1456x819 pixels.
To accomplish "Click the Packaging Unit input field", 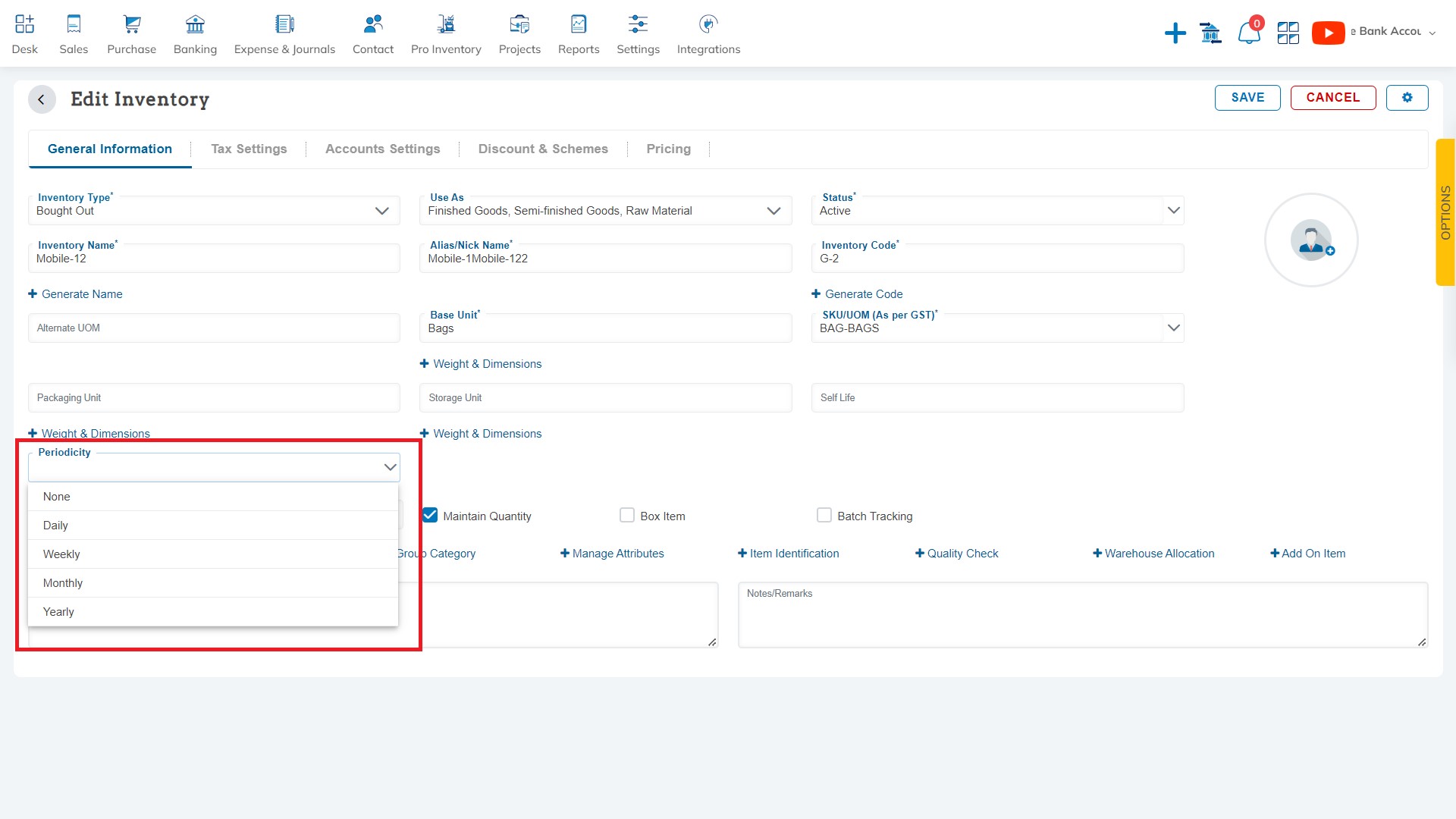I will [x=214, y=397].
